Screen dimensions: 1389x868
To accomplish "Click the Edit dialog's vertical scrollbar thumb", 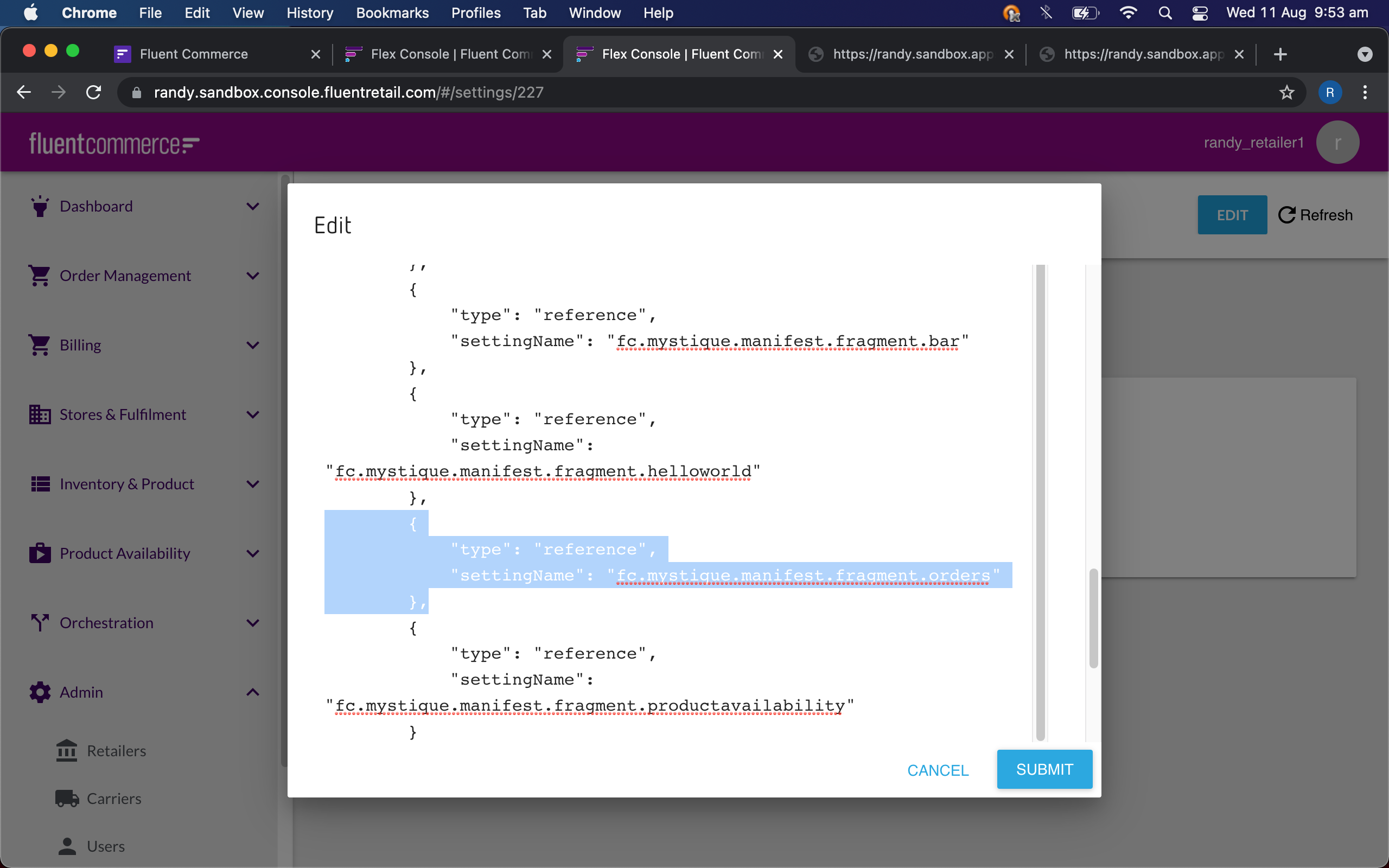I will (x=1093, y=618).
